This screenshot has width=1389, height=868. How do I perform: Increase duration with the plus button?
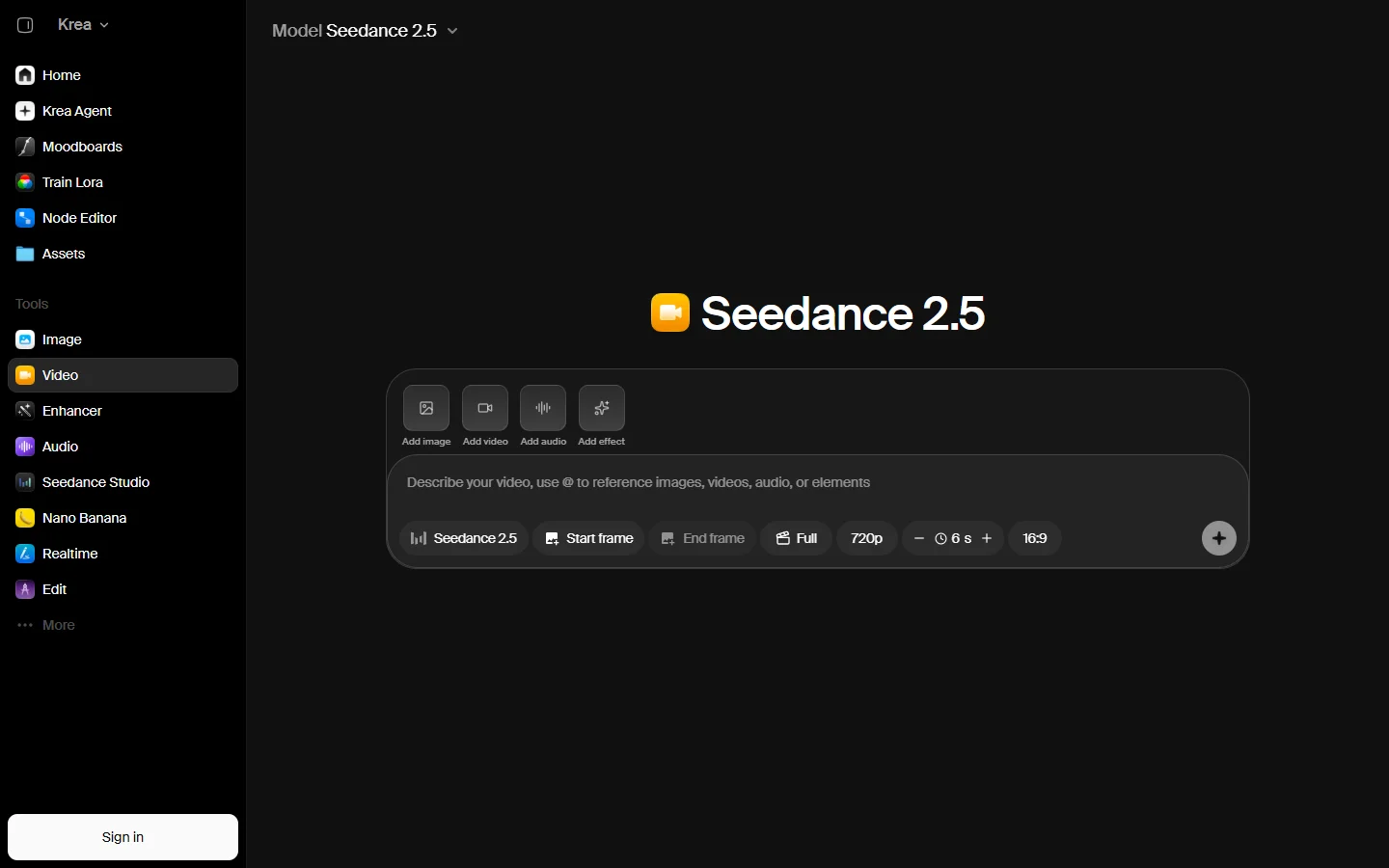[987, 538]
